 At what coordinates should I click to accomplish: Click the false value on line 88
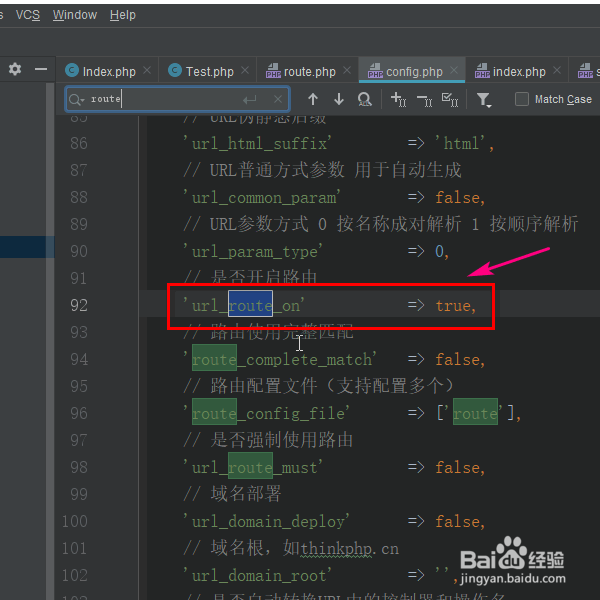[458, 198]
